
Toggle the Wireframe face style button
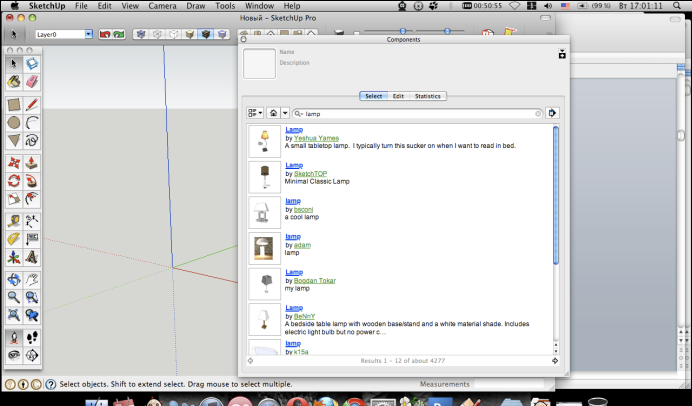157,34
